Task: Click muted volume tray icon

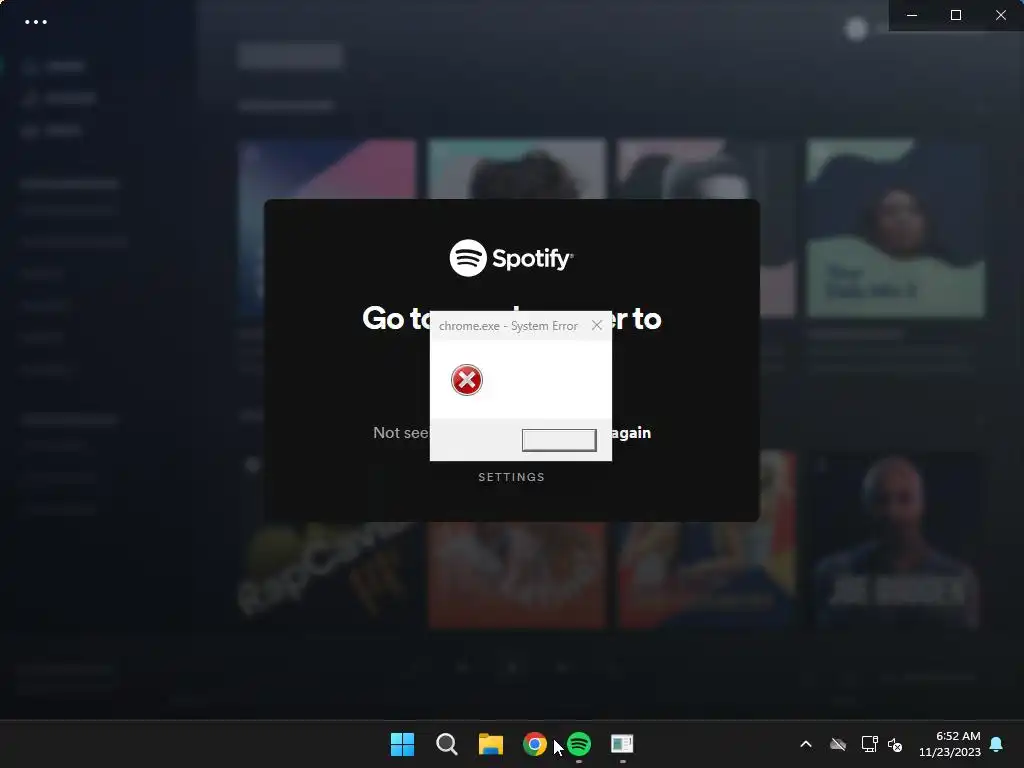Action: [895, 744]
